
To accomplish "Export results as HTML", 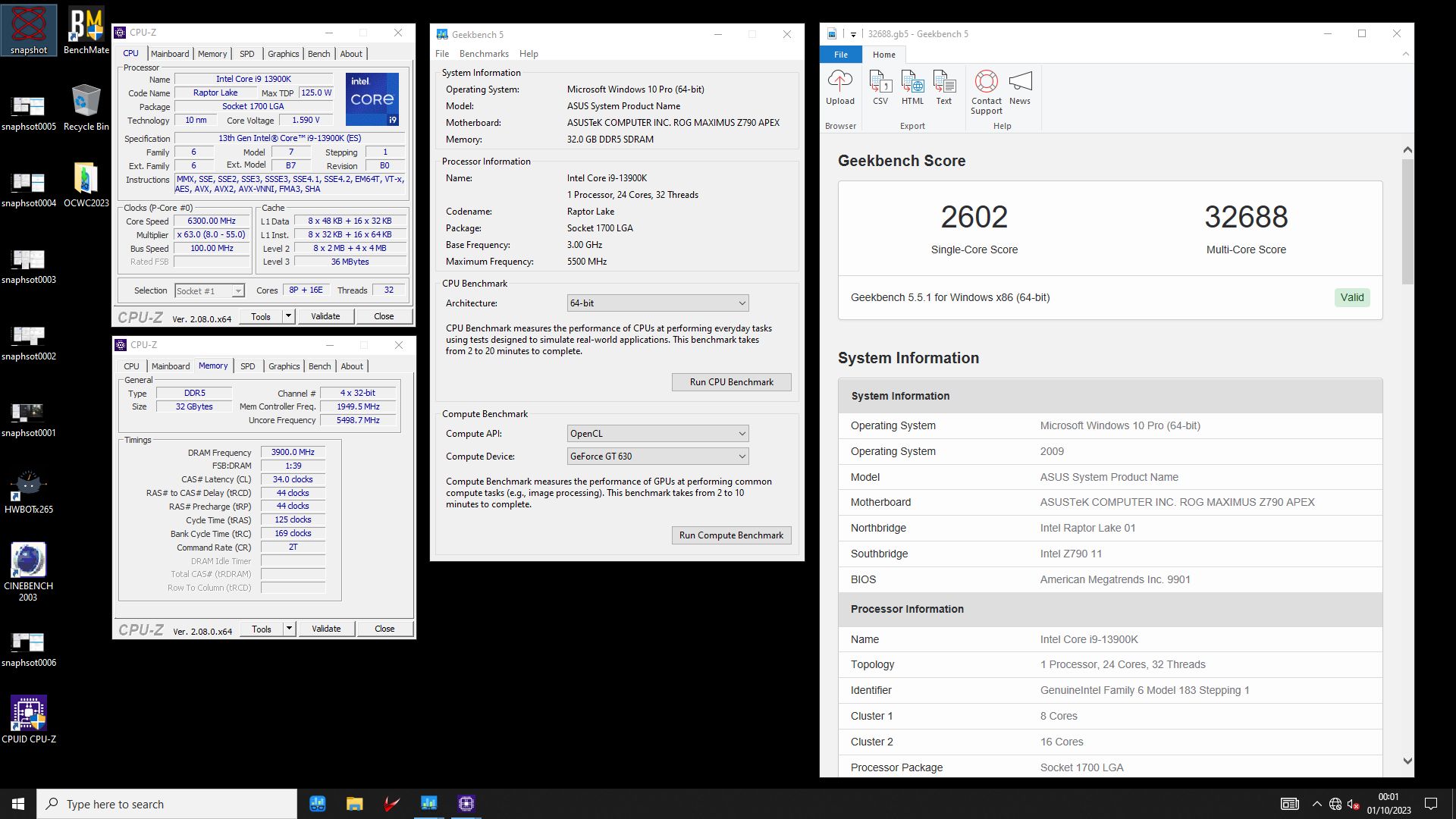I will point(912,88).
